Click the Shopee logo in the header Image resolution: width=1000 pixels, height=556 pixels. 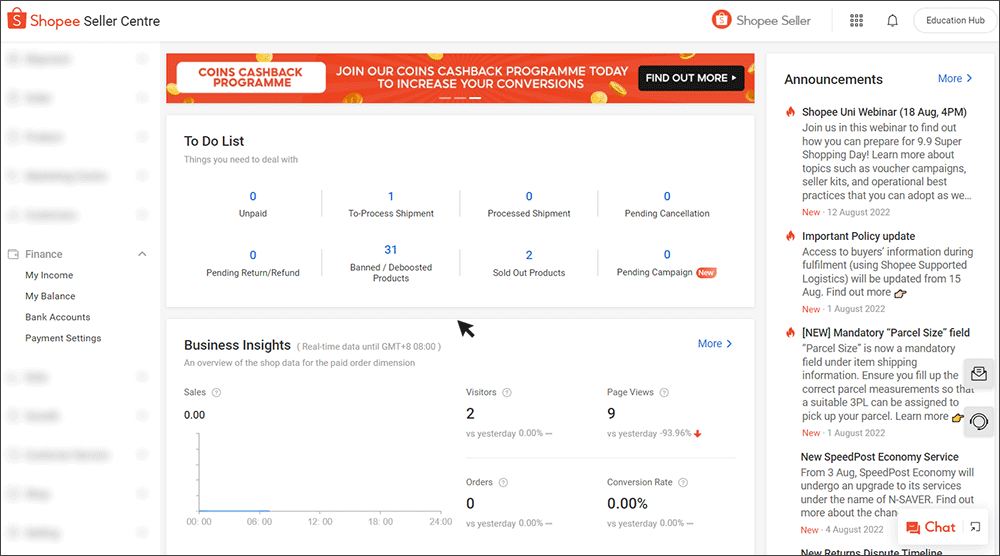point(17,20)
